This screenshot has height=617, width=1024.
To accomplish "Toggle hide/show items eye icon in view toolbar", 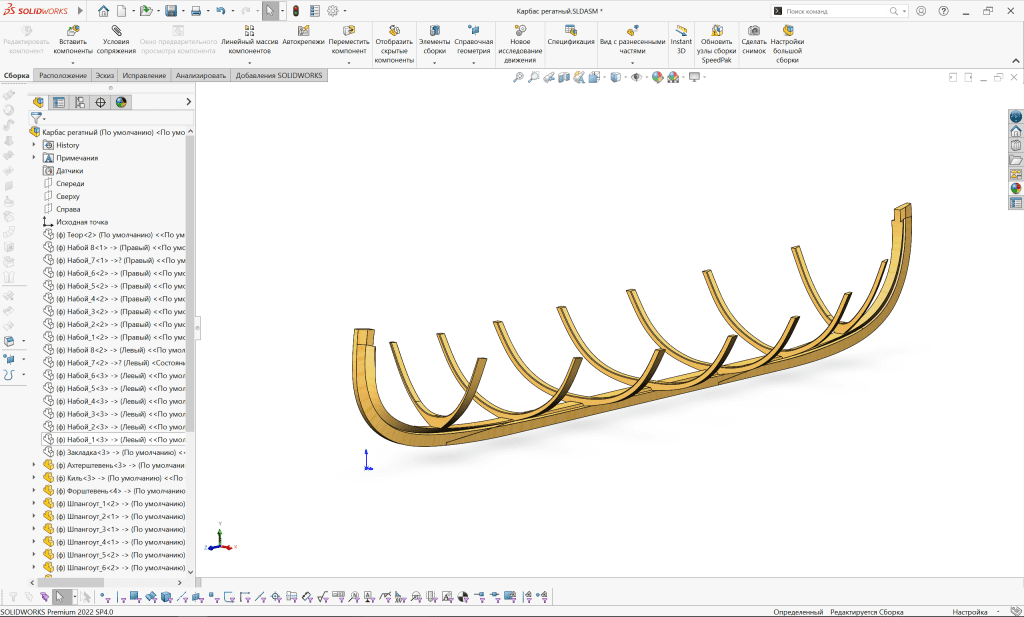I will (636, 77).
